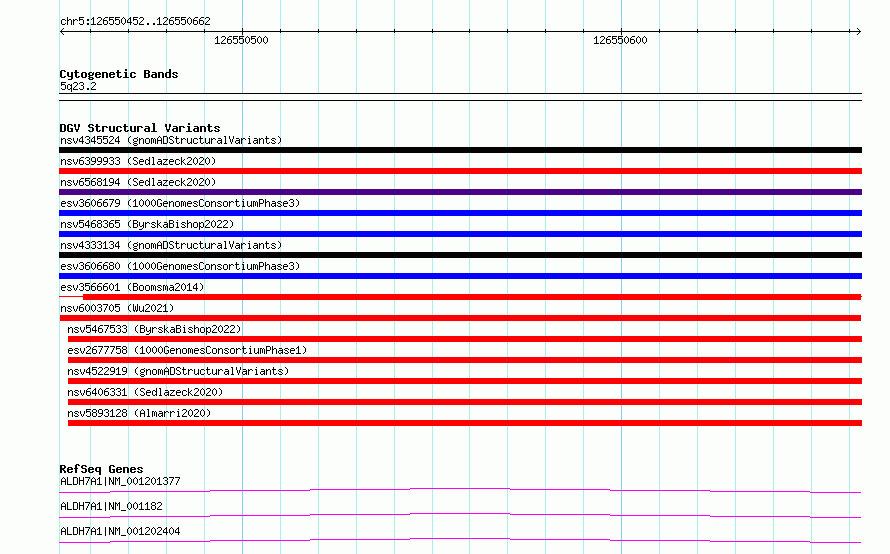
Task: Open the Cytogenetic Bands track heading
Action: click(119, 74)
